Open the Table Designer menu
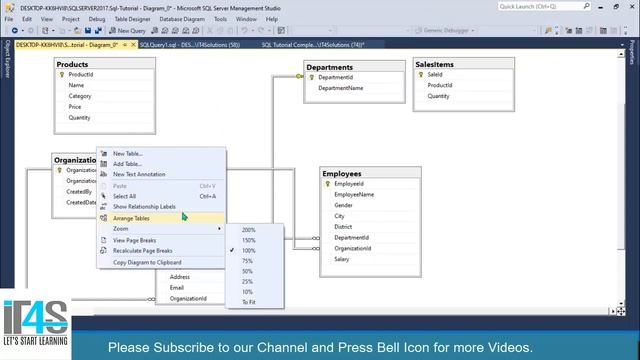Image resolution: width=640 pixels, height=360 pixels. (132, 19)
